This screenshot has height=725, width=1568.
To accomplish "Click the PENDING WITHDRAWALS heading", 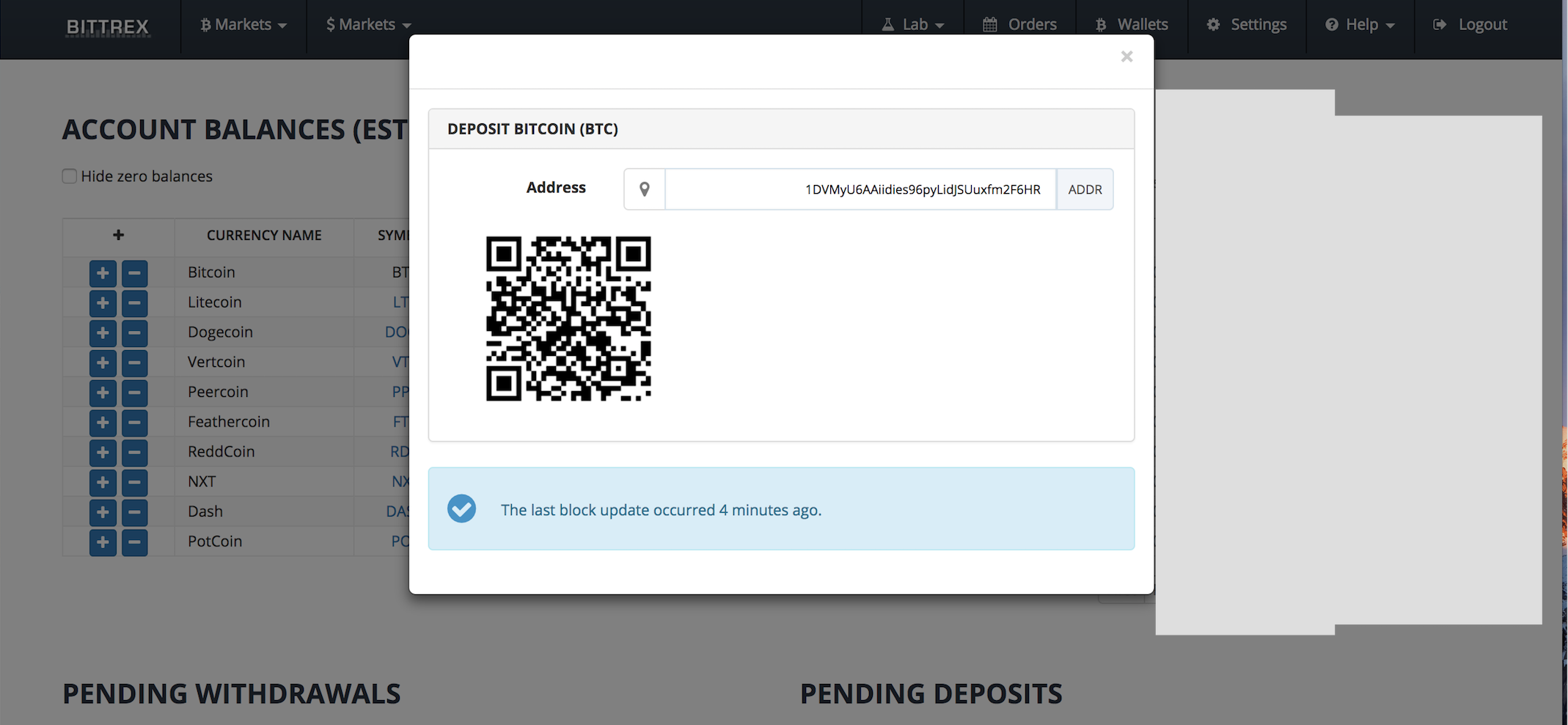I will click(x=232, y=694).
